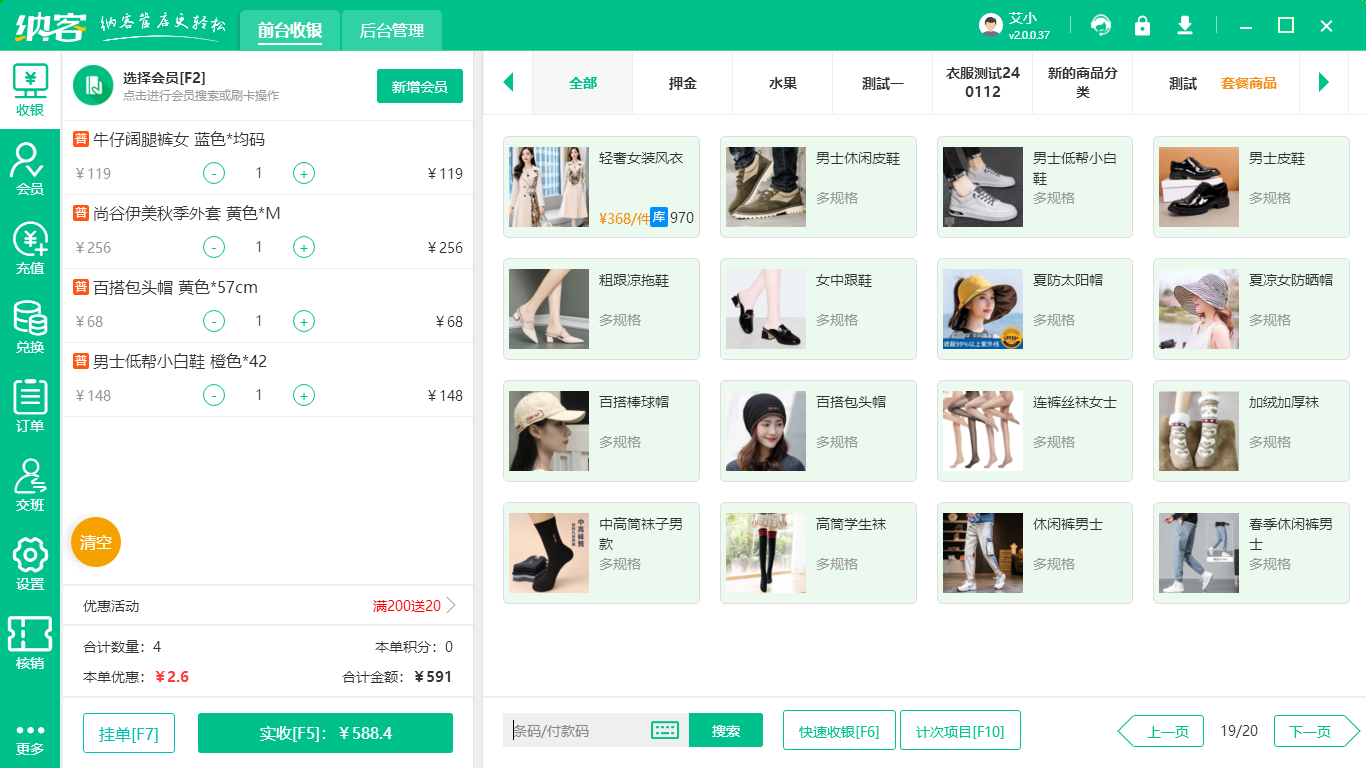The image size is (1366, 768).
Task: Switch to the 后台管理 tab
Action: tap(392, 31)
